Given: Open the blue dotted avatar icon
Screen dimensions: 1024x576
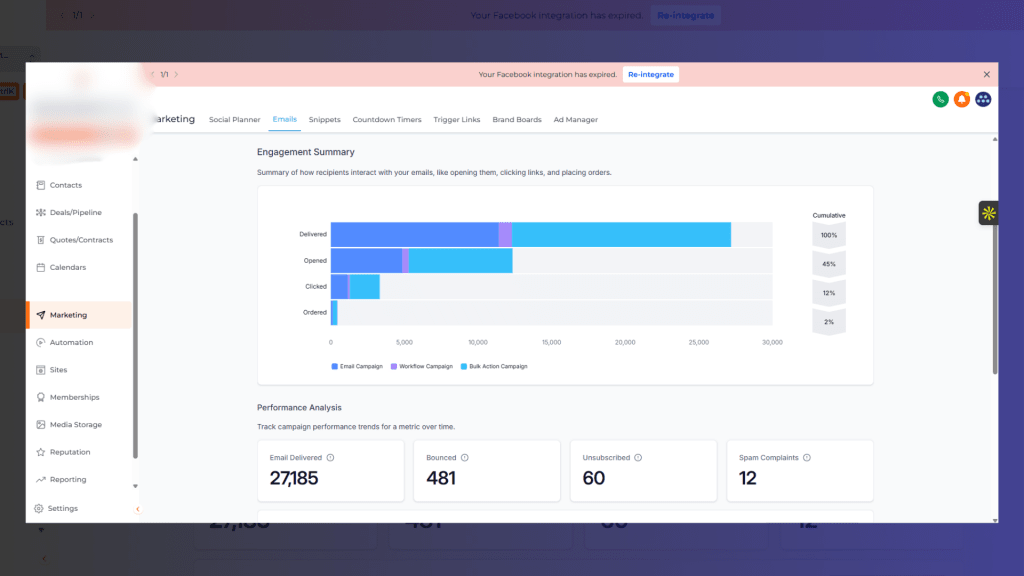Looking at the screenshot, I should coord(983,99).
